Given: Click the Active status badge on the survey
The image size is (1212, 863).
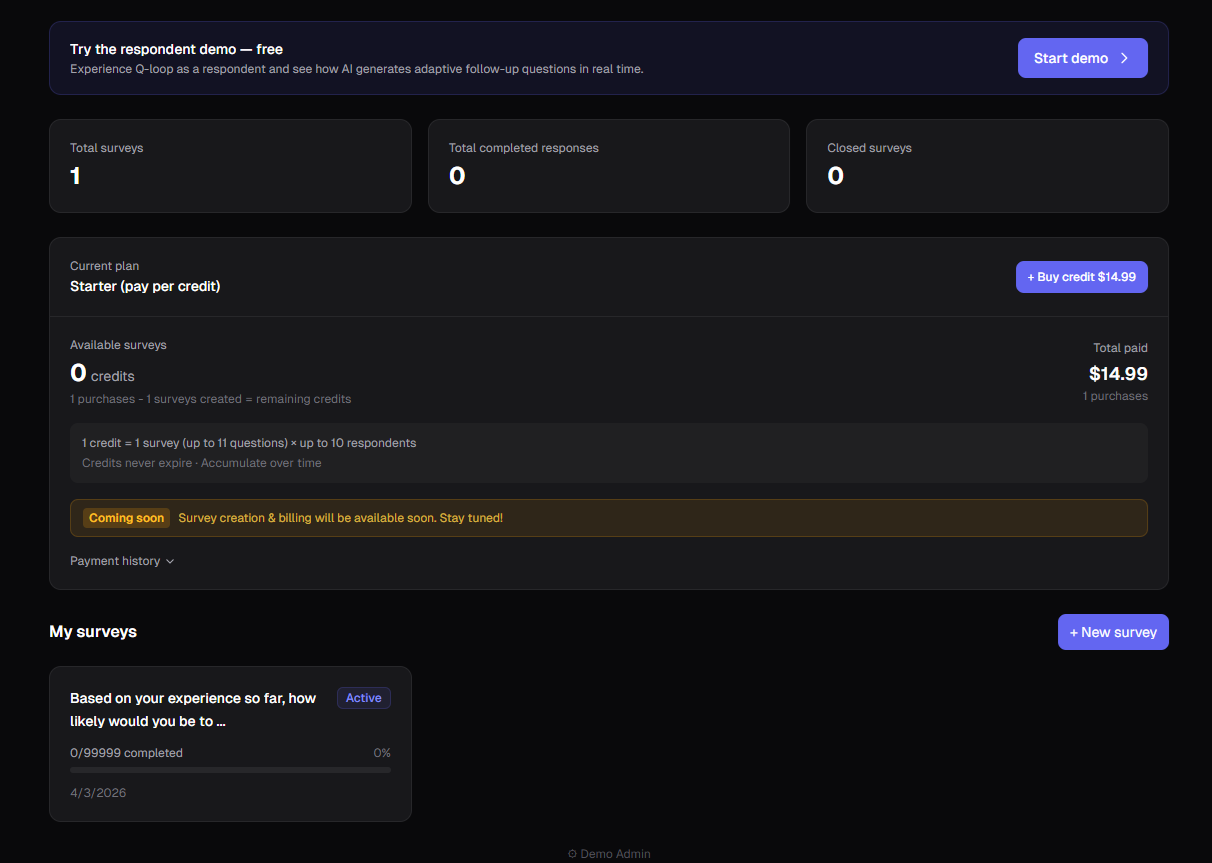Looking at the screenshot, I should (x=364, y=698).
